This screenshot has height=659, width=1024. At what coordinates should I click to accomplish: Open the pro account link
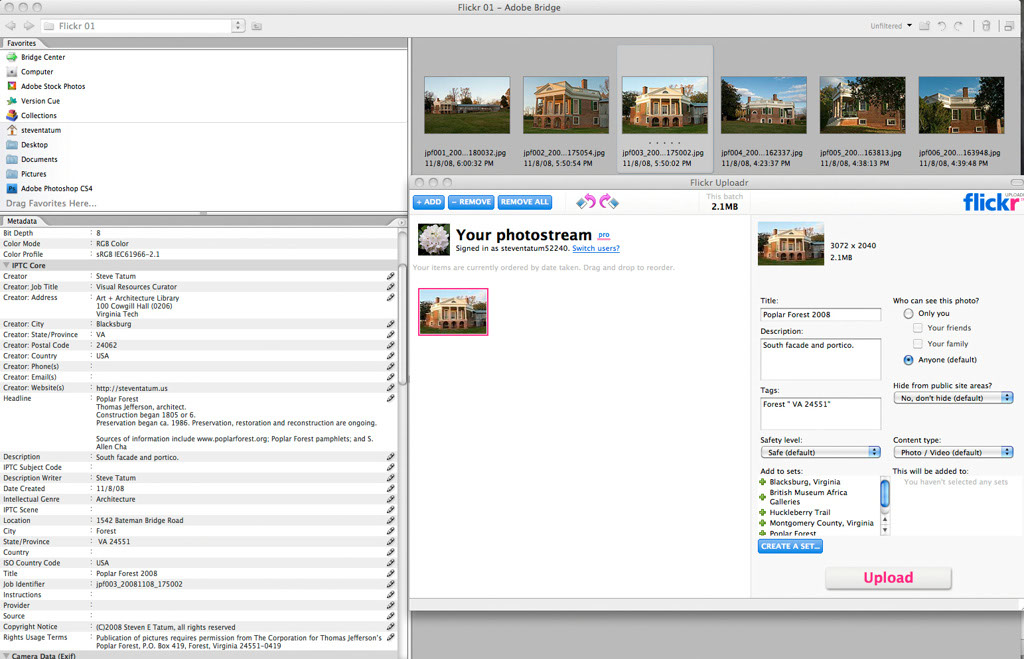(603, 234)
